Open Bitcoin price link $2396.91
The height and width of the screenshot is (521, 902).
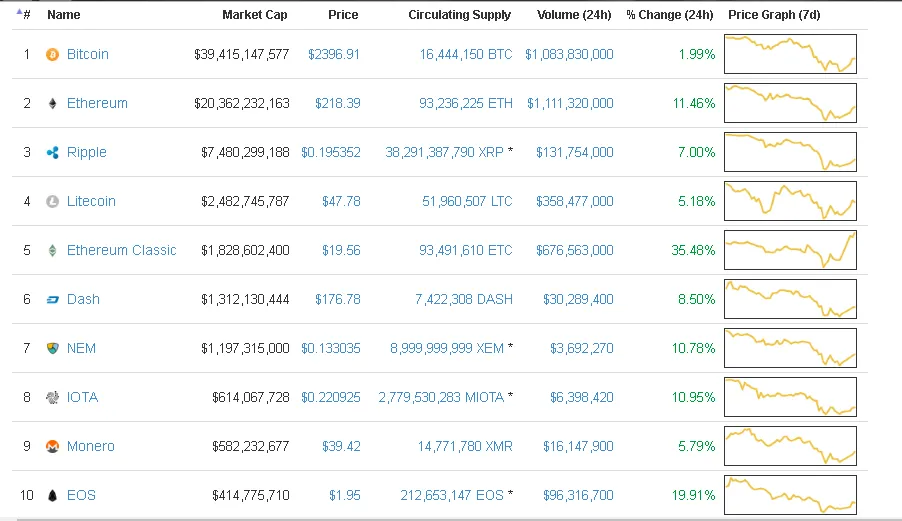click(334, 55)
